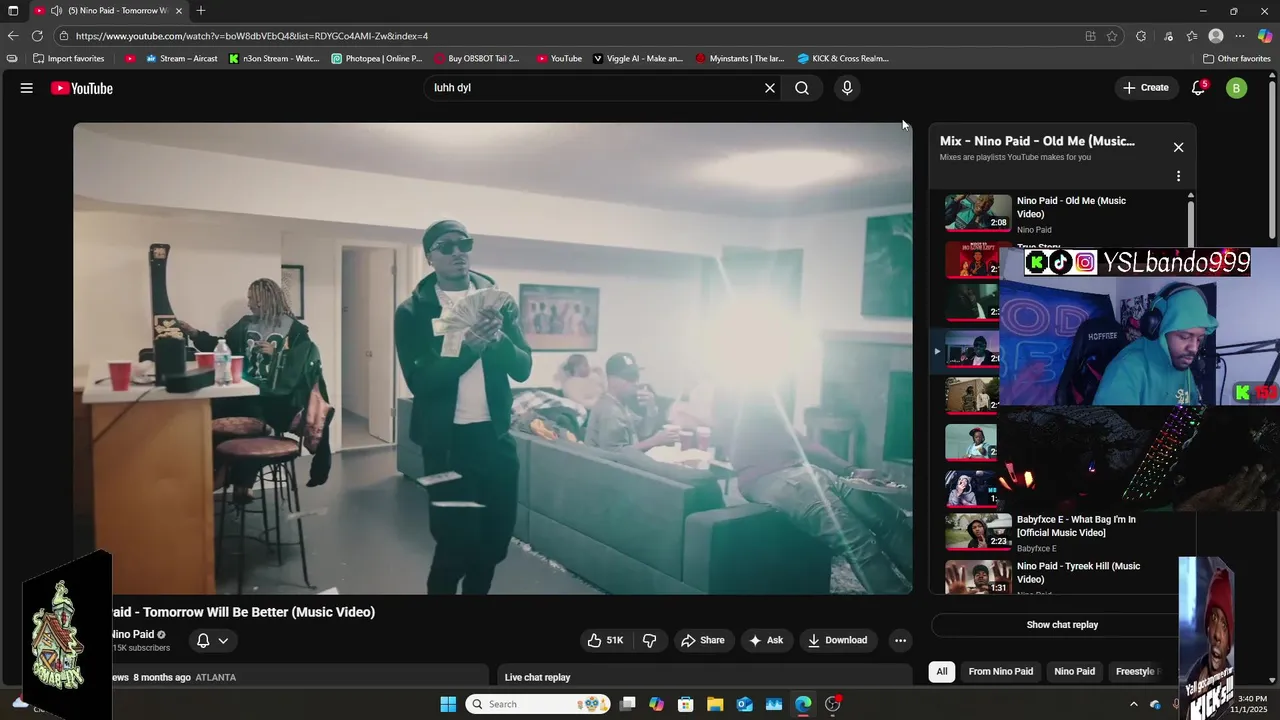The image size is (1280, 720).
Task: Click the Windows taskbar Search box
Action: [538, 704]
